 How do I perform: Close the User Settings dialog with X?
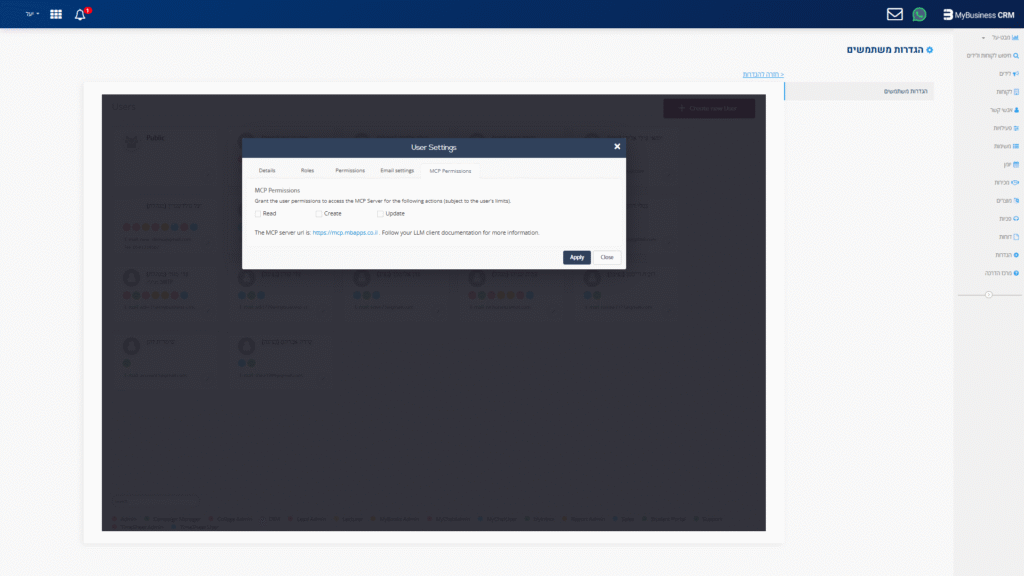coord(617,146)
